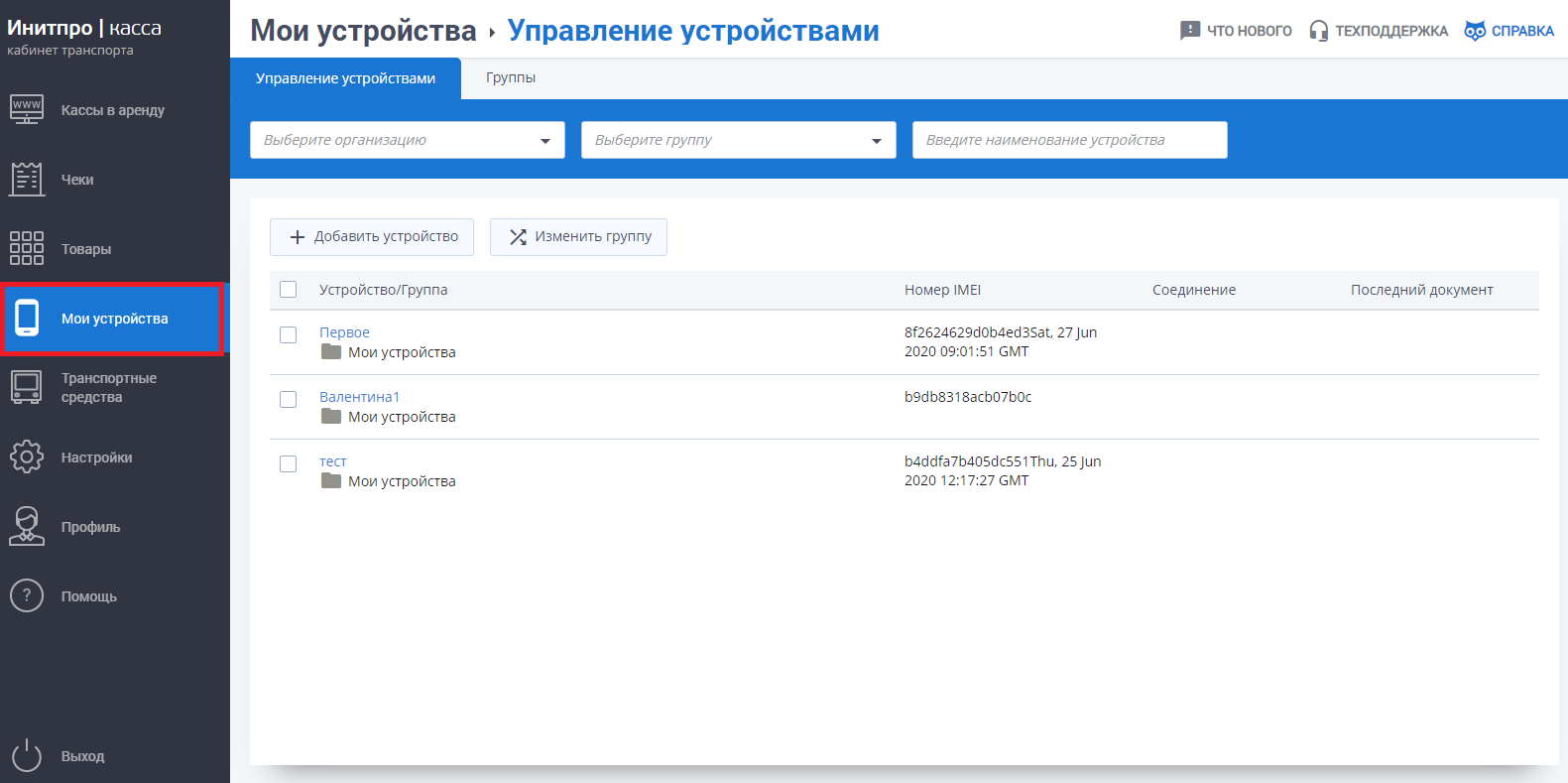
Task: Open ТЕХПОДДЕРЖКА headset icon
Action: click(1318, 31)
